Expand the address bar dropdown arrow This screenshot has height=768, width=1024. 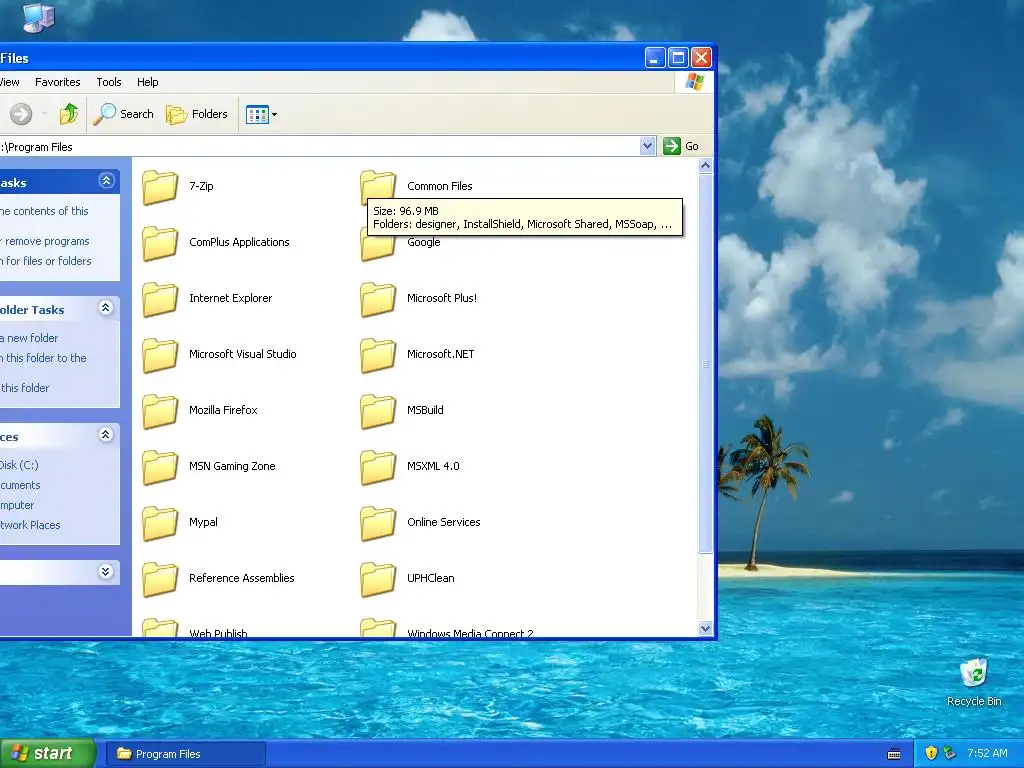pos(647,146)
